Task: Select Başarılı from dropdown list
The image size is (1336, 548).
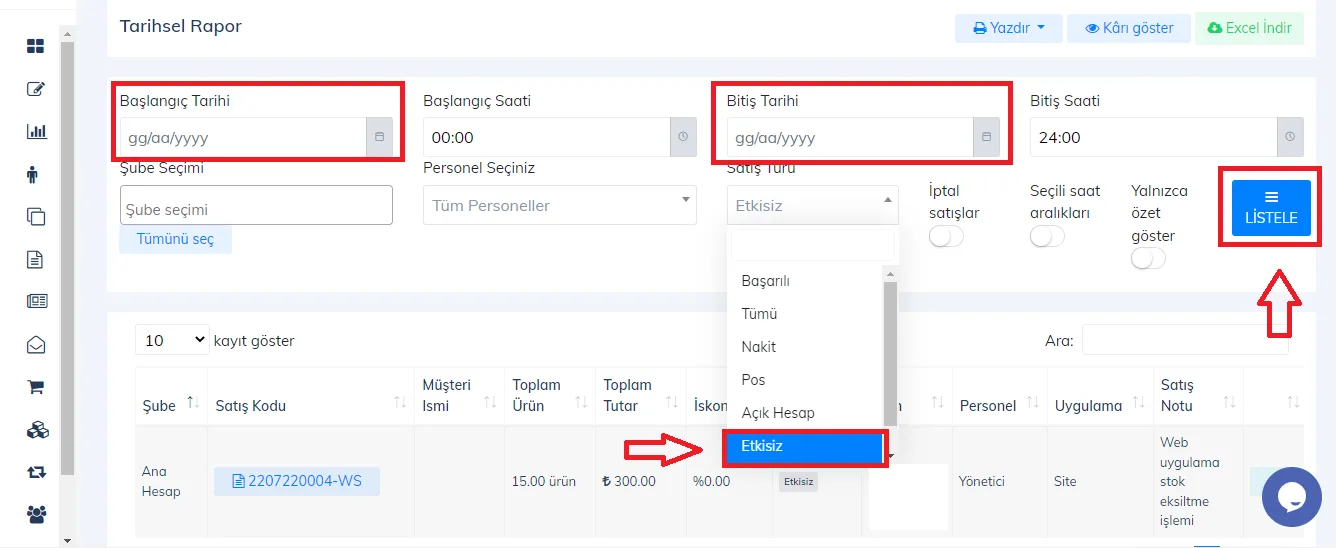Action: pyautogui.click(x=805, y=281)
